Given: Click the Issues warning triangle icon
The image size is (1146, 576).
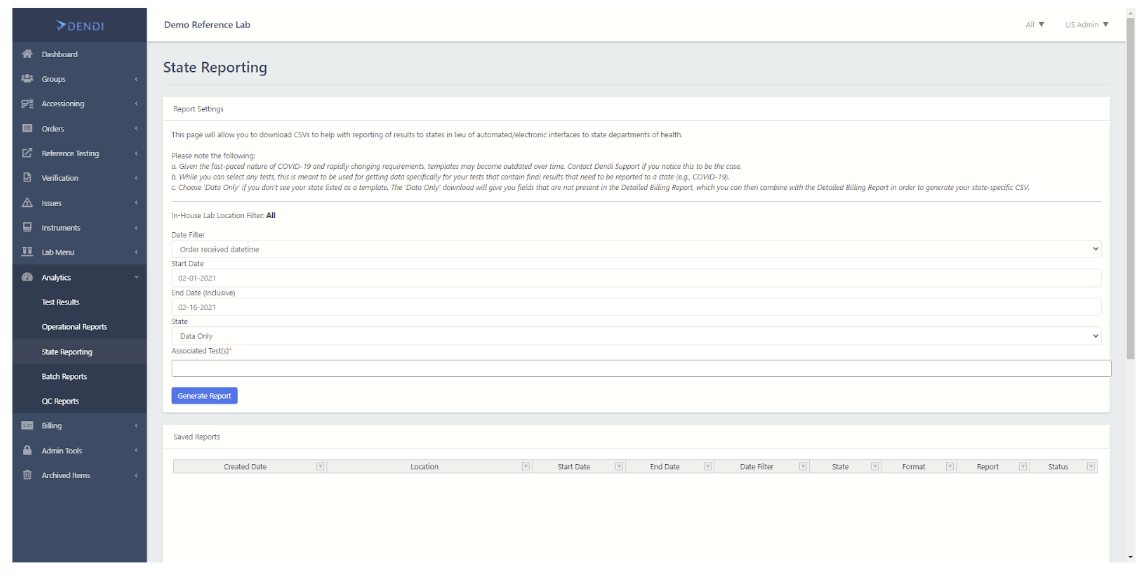Looking at the screenshot, I should tap(28, 203).
